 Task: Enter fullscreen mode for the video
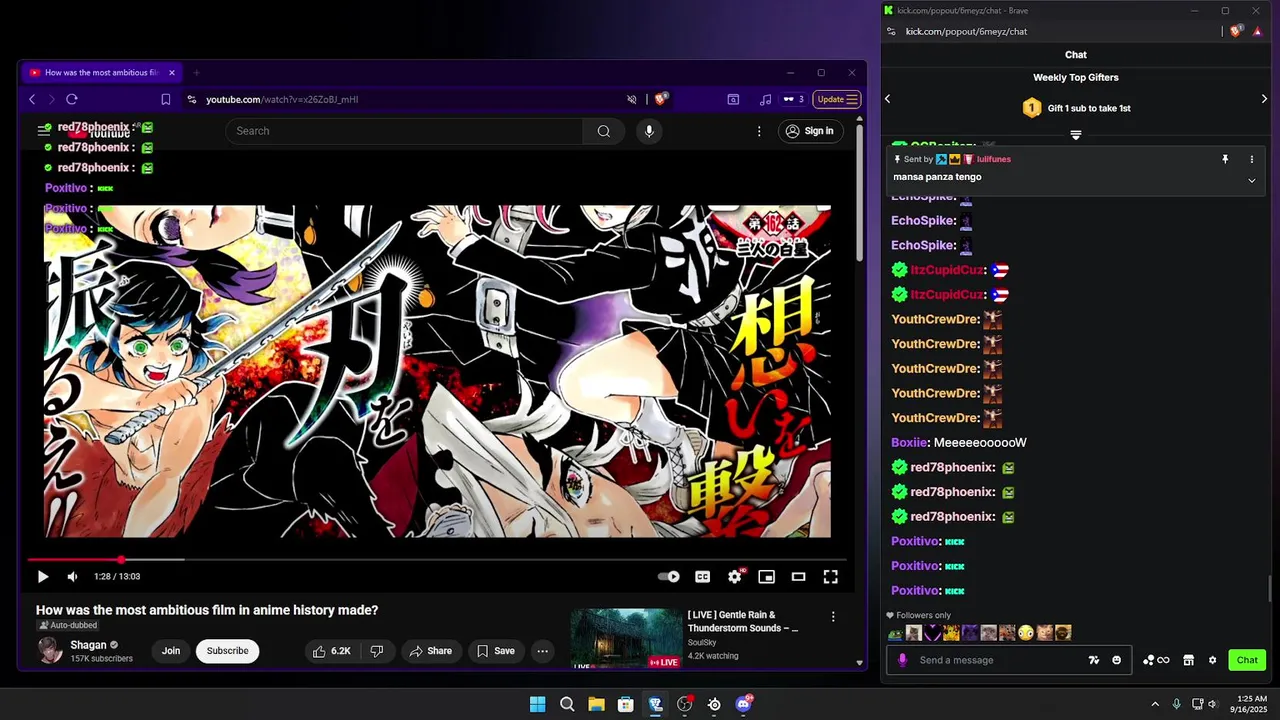pos(830,577)
